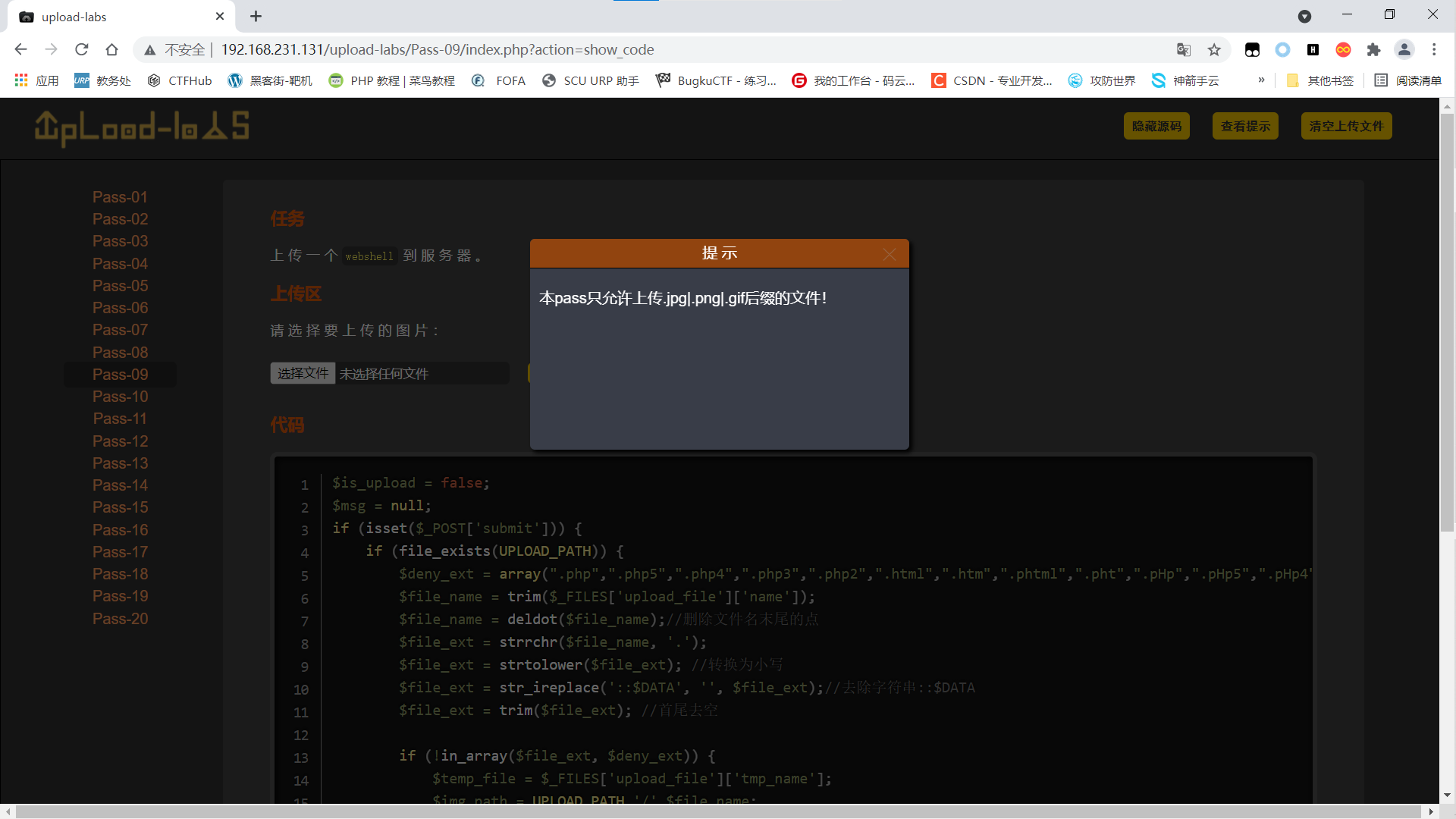Click the blue circle extension icon
This screenshot has width=1456, height=819.
point(1282,49)
